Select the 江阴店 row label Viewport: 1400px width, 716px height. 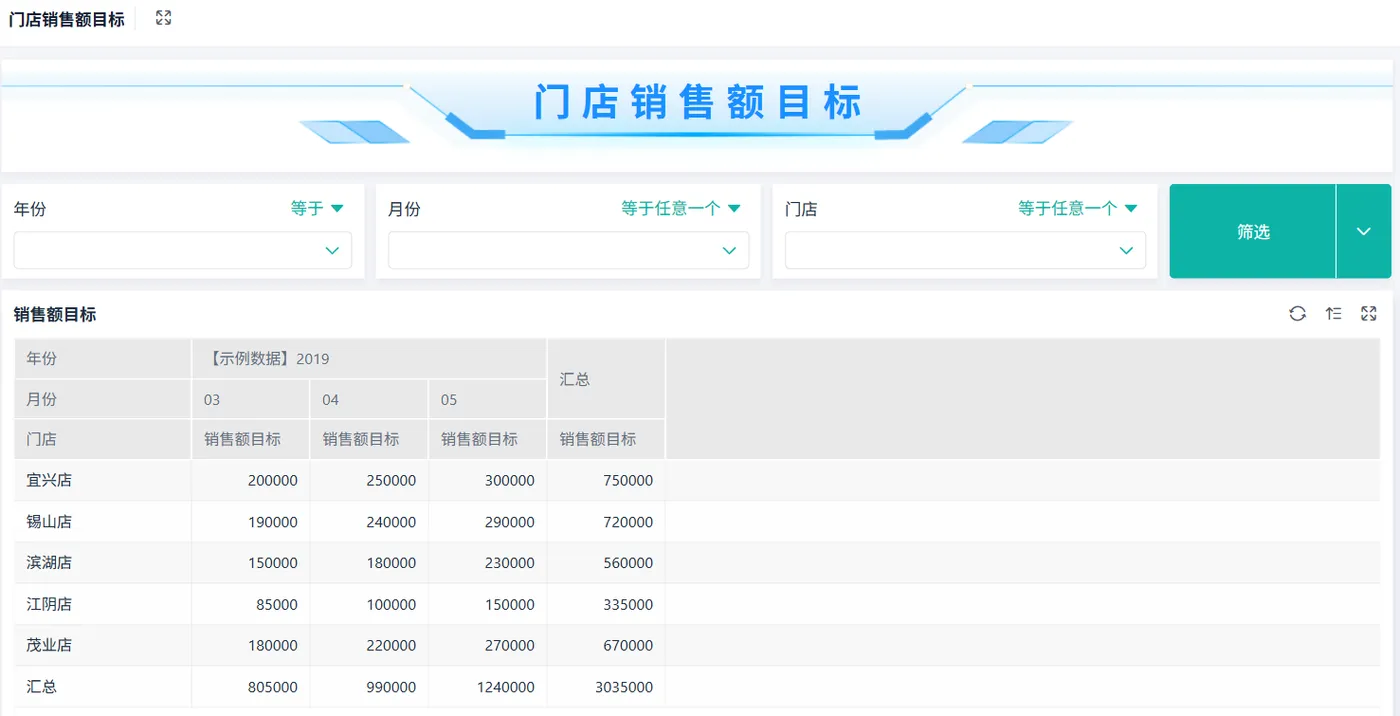point(49,604)
